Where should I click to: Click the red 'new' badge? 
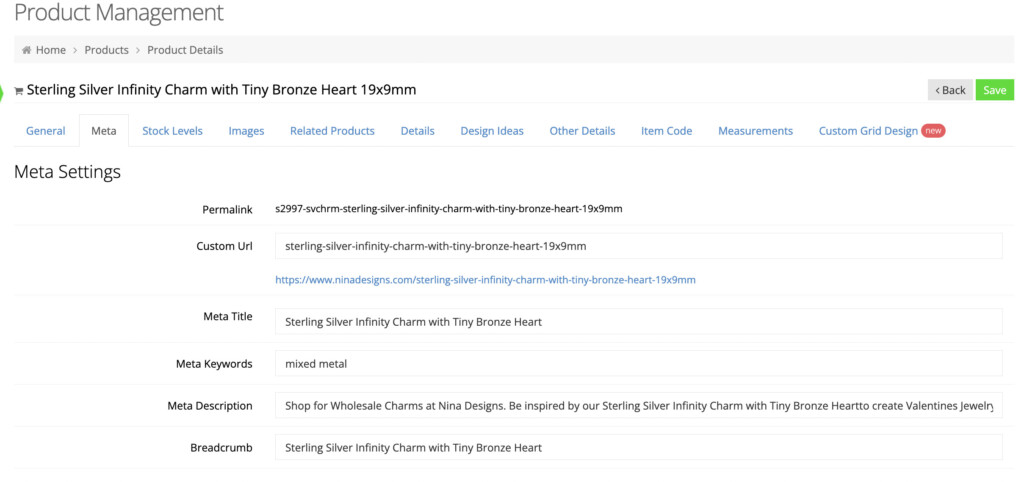933,131
